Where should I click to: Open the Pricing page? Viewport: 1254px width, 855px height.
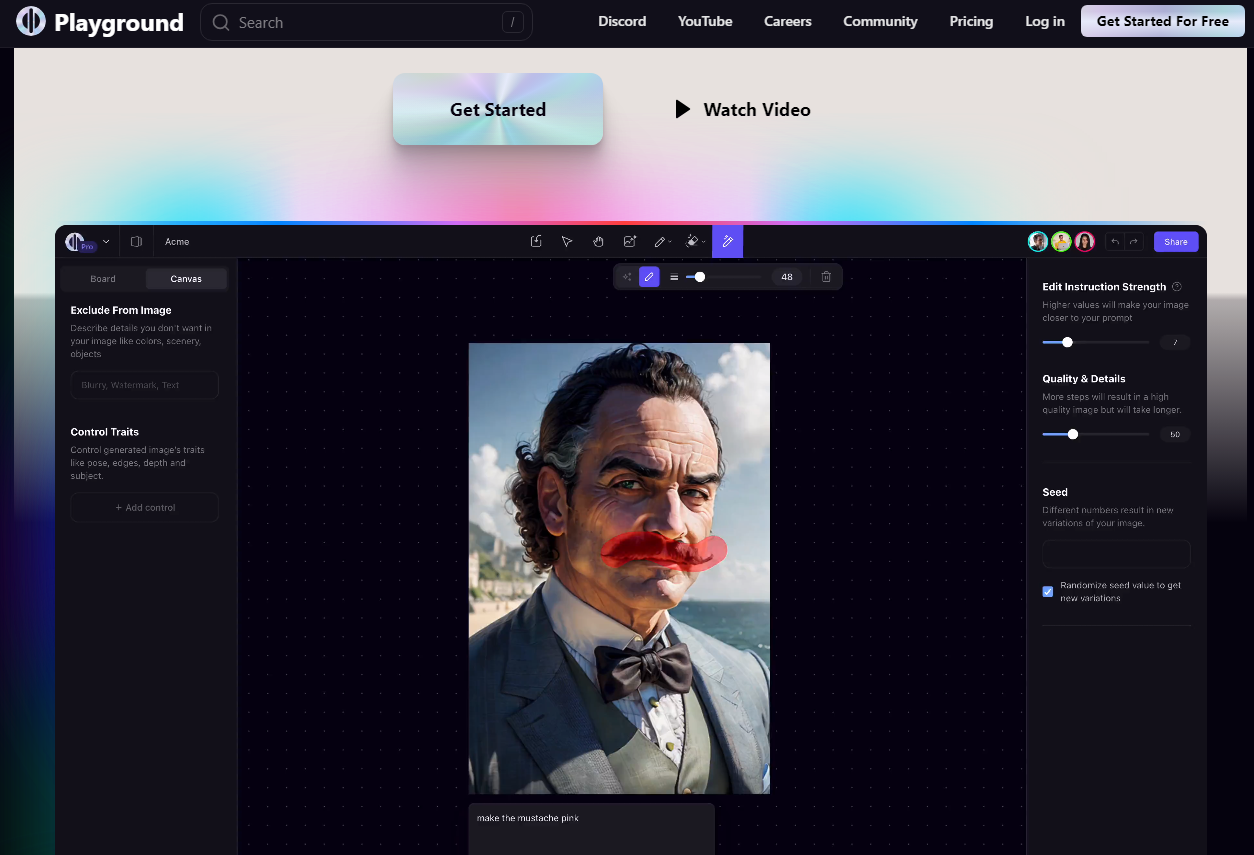tap(971, 21)
